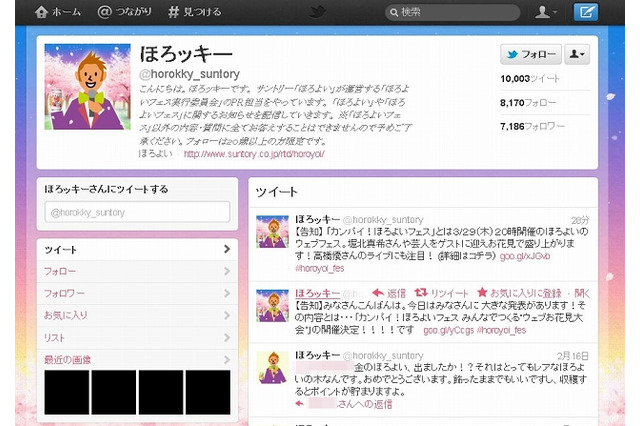Select フォロワー in the sidebar list
Viewport: 640px width, 426px height.
(137, 293)
